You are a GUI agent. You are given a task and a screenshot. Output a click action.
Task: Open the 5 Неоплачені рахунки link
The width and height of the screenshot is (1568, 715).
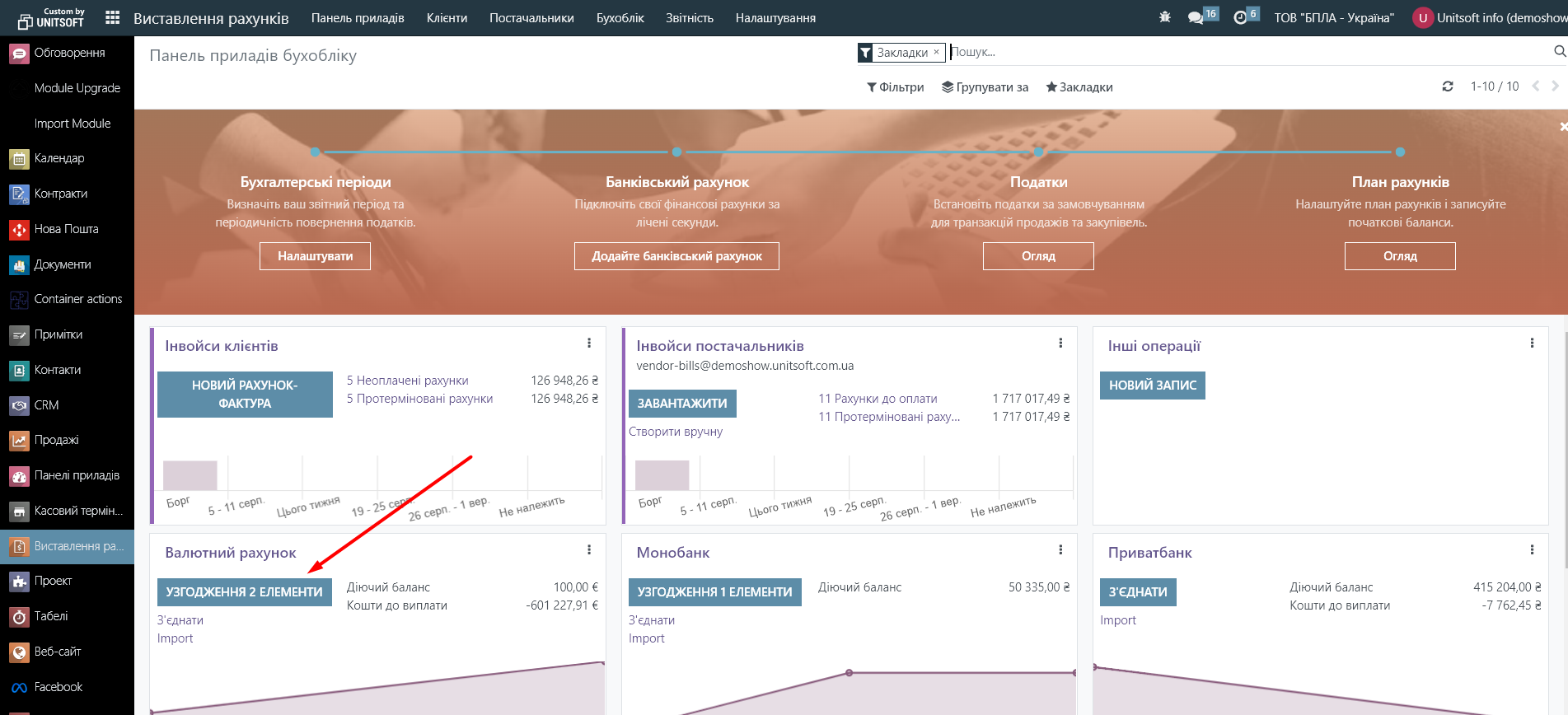point(407,381)
